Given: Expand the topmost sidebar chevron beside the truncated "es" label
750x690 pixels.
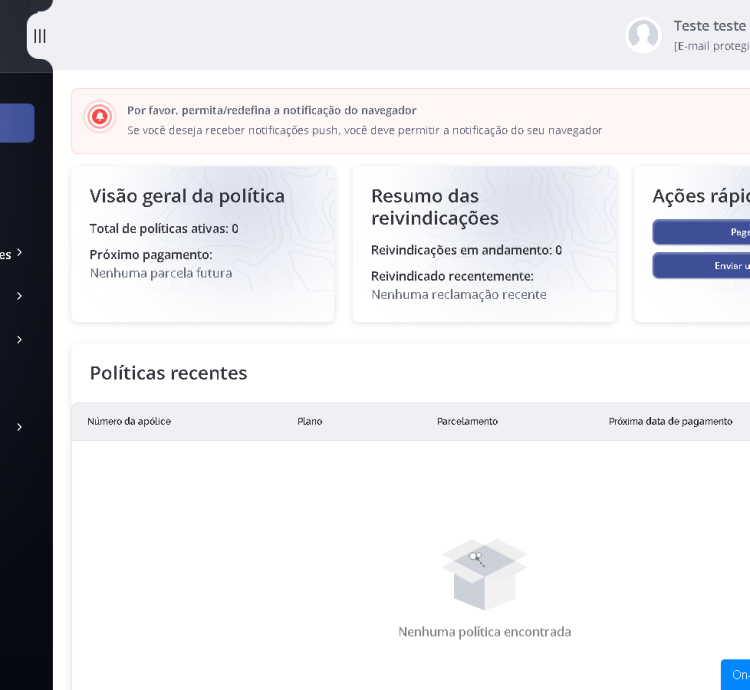Looking at the screenshot, I should 19,253.
